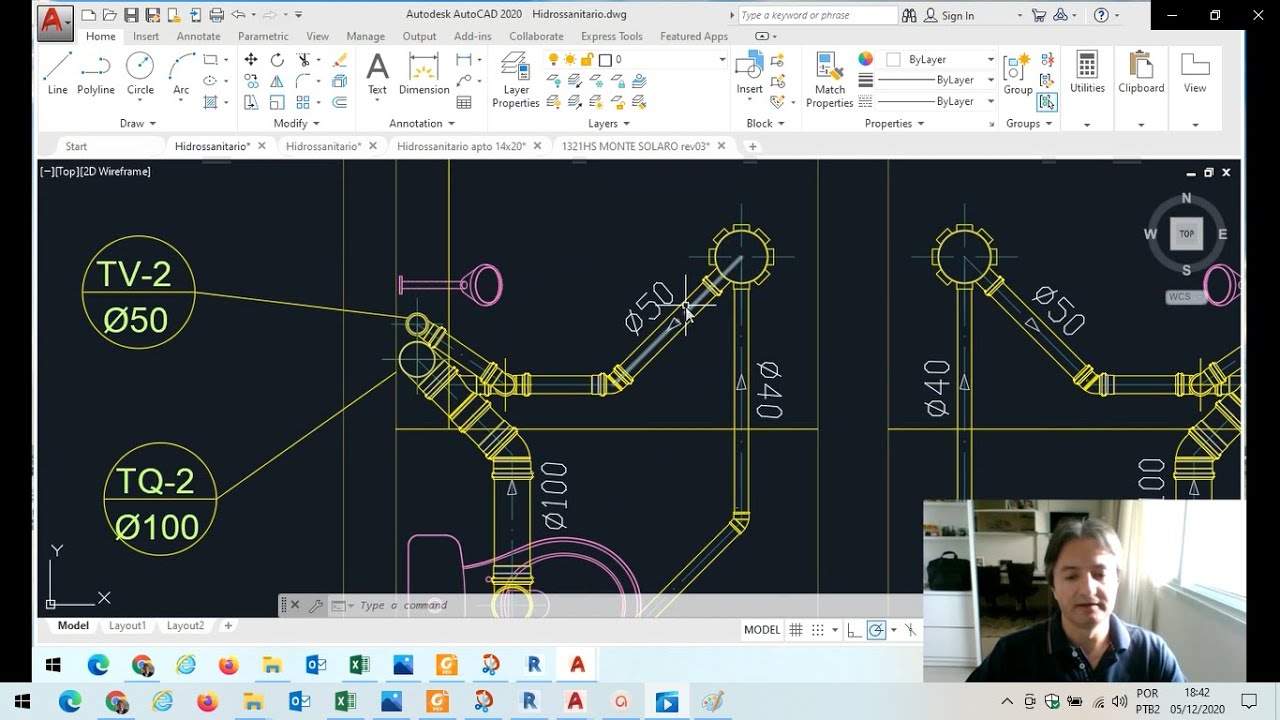Viewport: 1280px width, 720px height.
Task: Add a new drawing tab with plus
Action: pos(753,146)
